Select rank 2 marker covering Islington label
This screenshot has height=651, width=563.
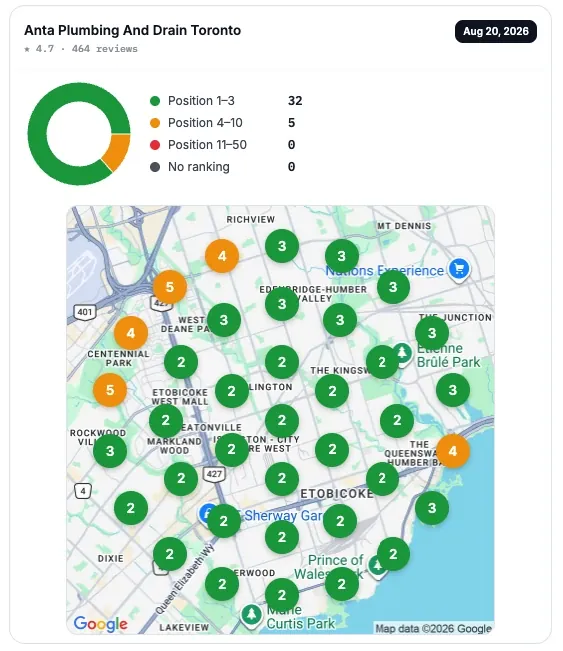[x=232, y=391]
